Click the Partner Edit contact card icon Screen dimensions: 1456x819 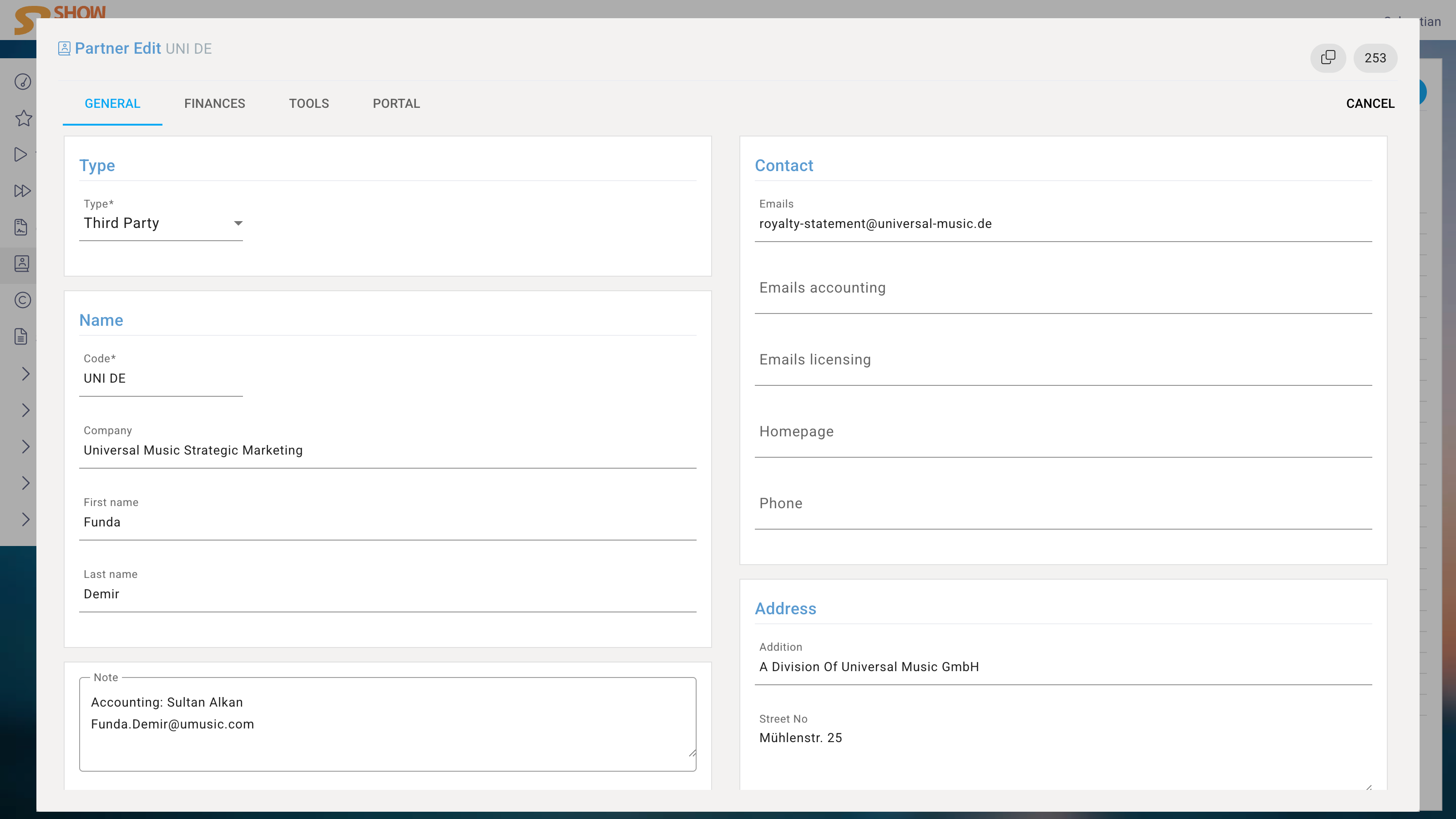(65, 49)
